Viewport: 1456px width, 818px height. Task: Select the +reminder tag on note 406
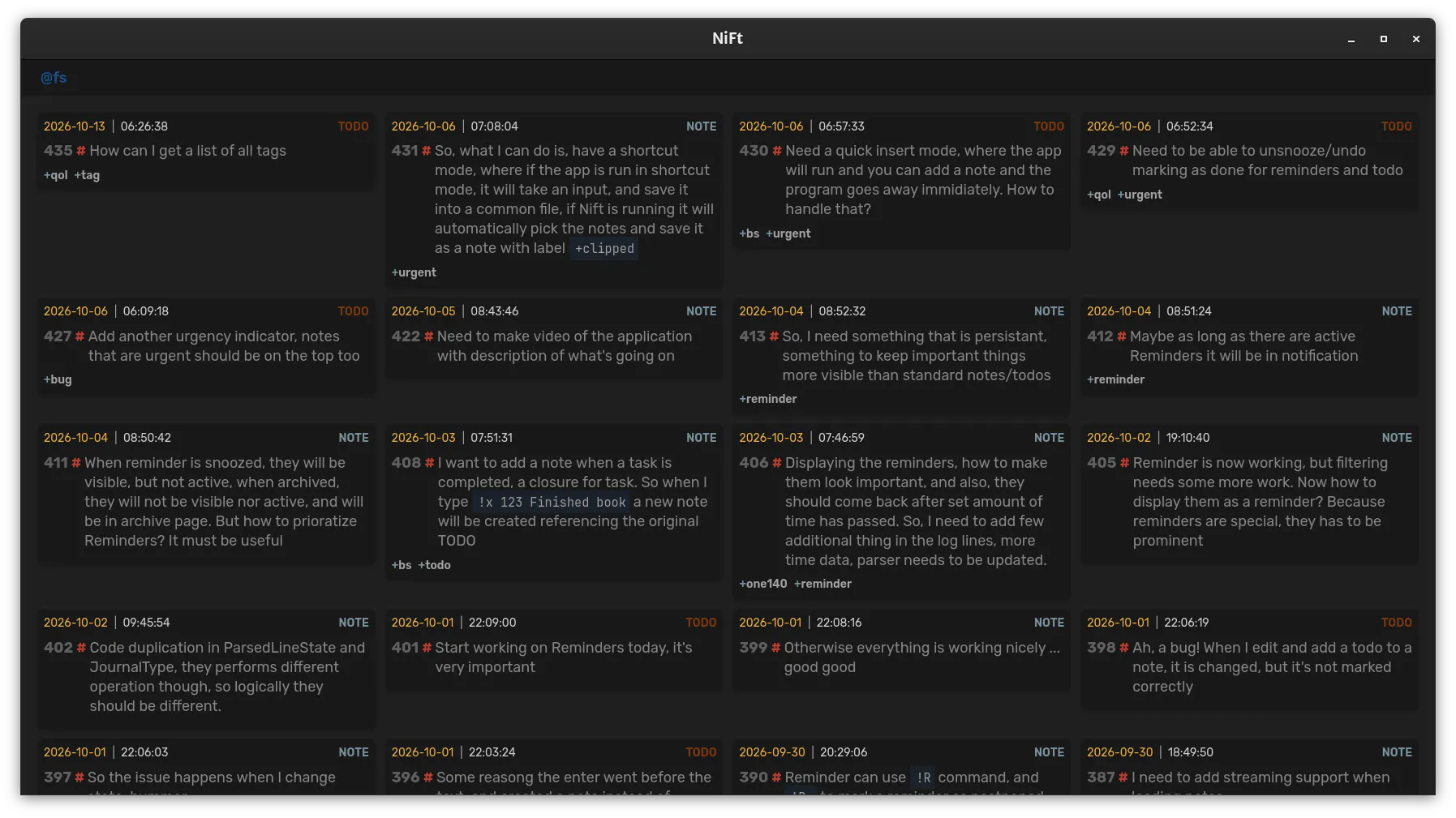pyautogui.click(x=822, y=584)
